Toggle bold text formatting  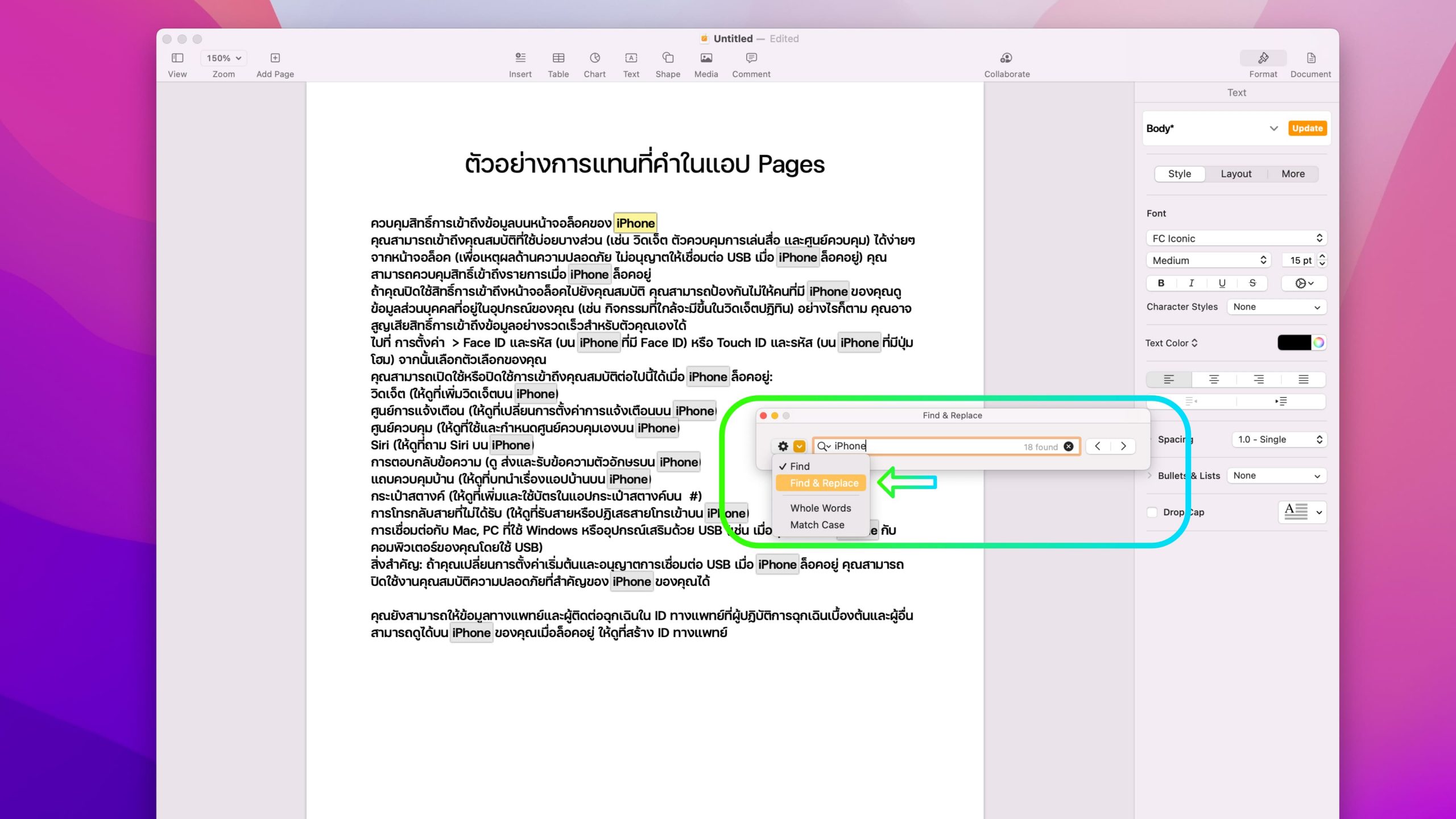(x=1161, y=283)
